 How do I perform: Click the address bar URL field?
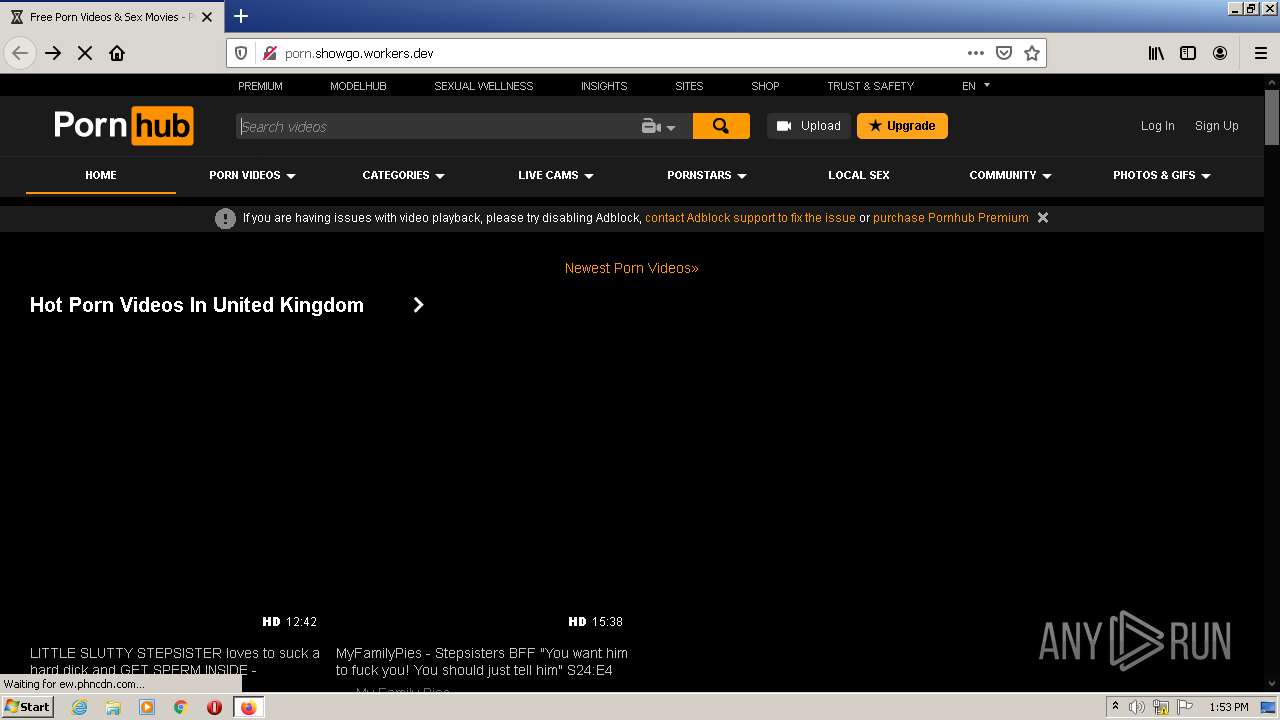(x=620, y=53)
